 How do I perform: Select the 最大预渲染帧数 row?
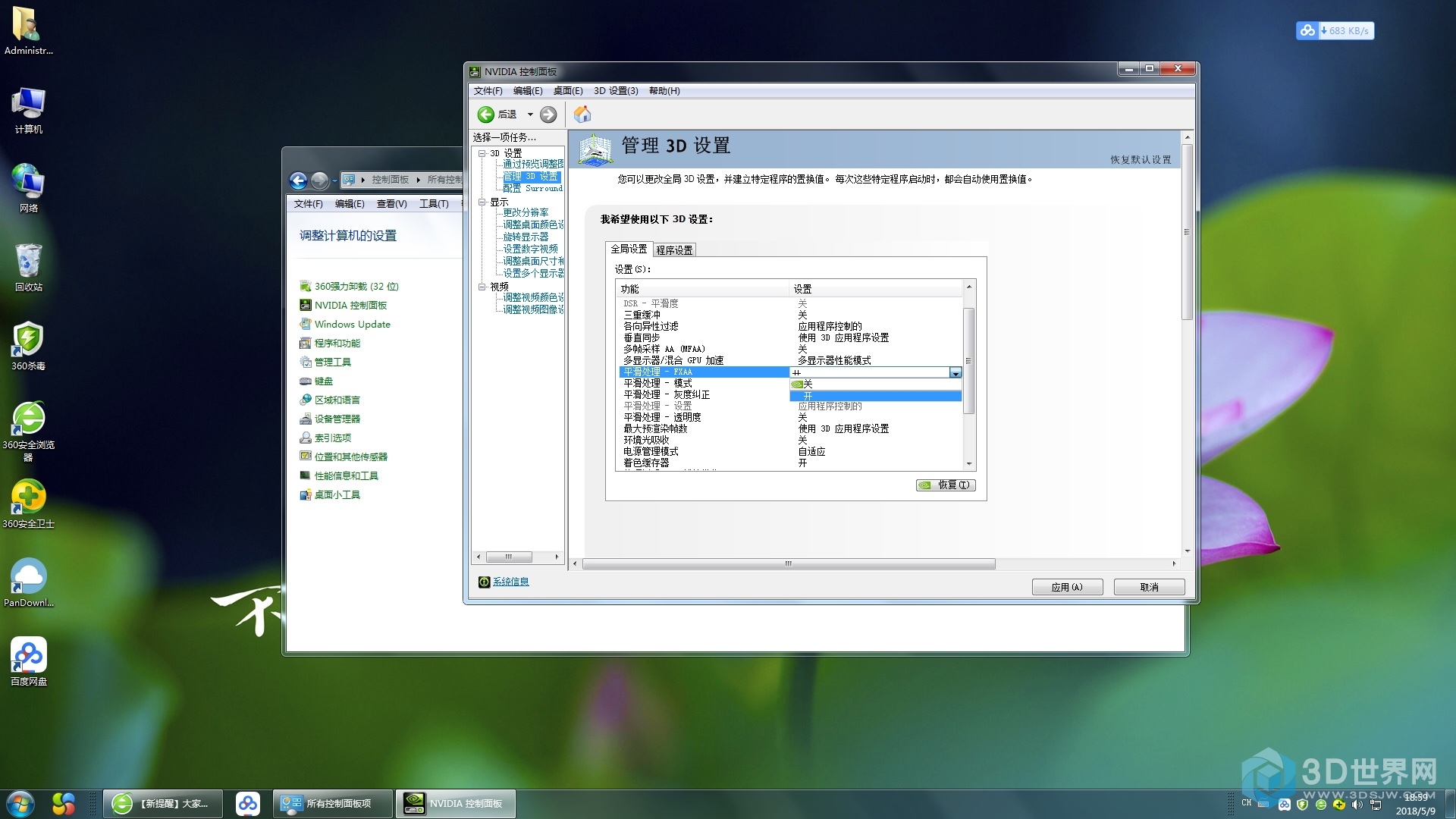[791, 428]
